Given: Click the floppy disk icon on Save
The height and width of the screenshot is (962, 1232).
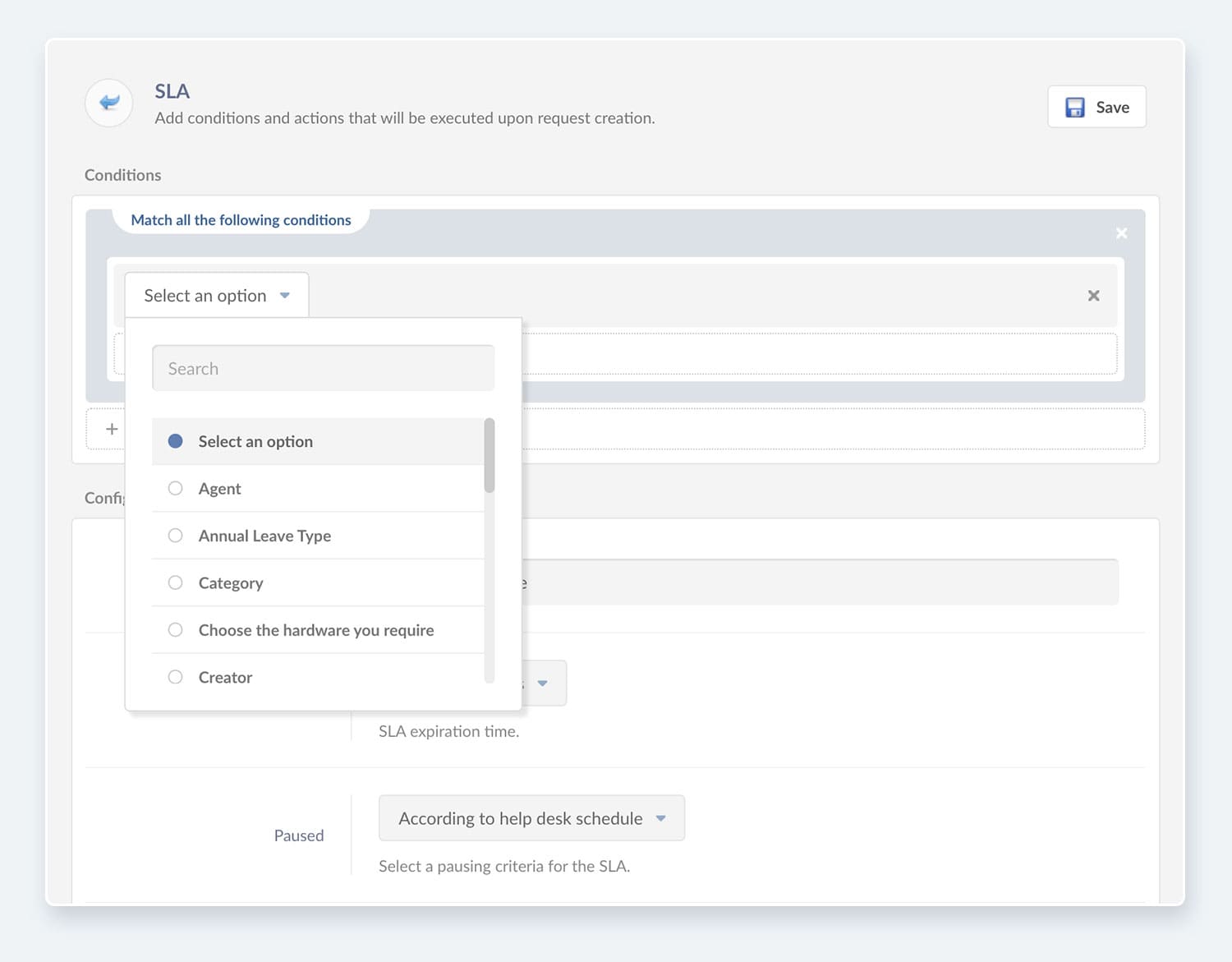Looking at the screenshot, I should [x=1073, y=107].
